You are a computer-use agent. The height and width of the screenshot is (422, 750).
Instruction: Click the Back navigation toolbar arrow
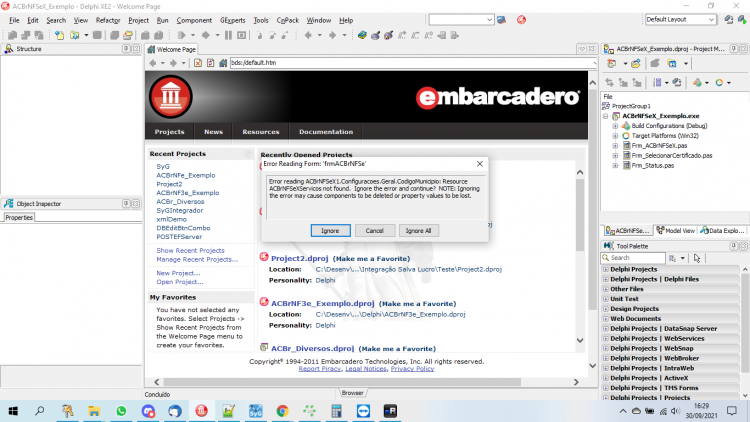(308, 35)
